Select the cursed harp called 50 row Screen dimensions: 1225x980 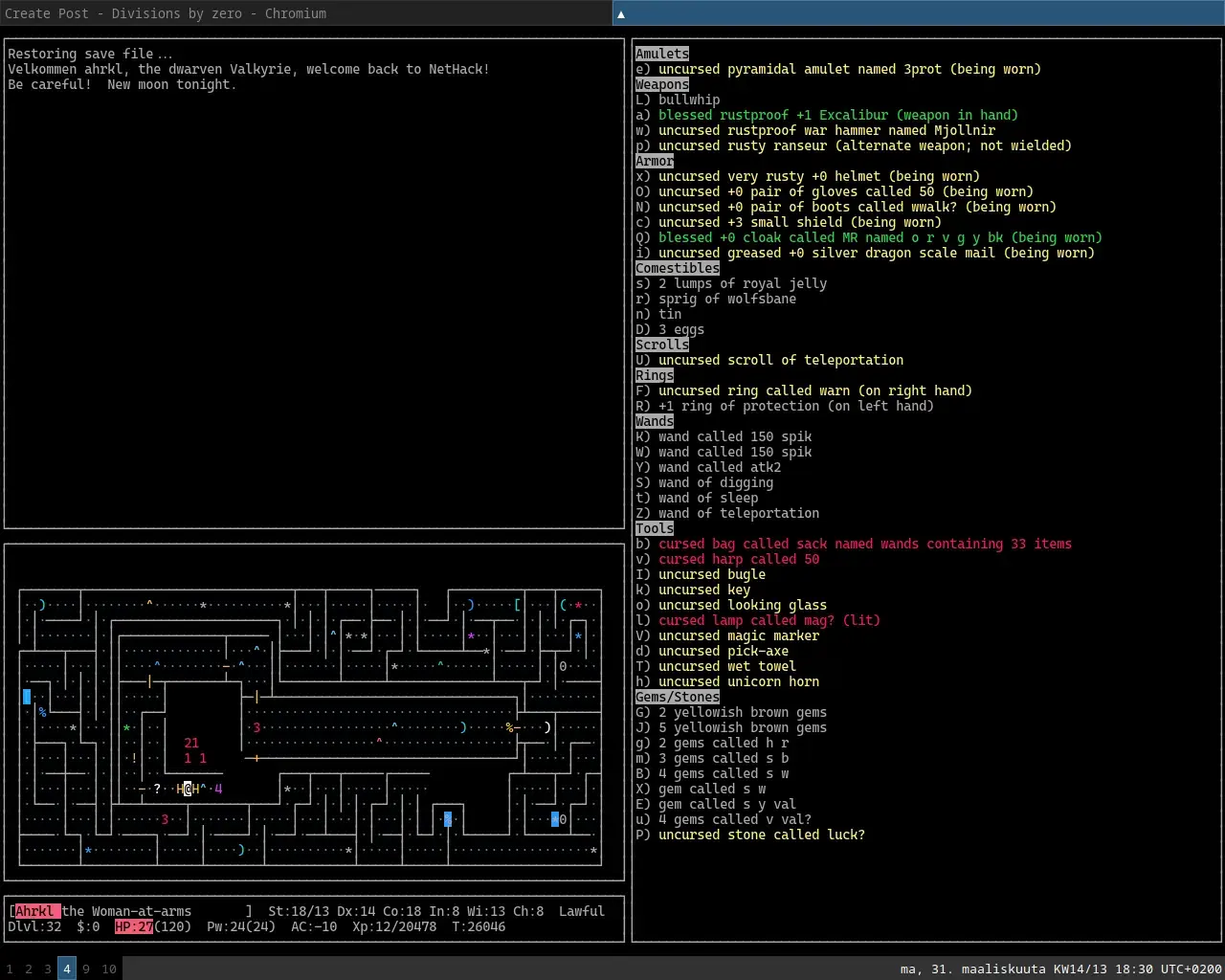[727, 559]
